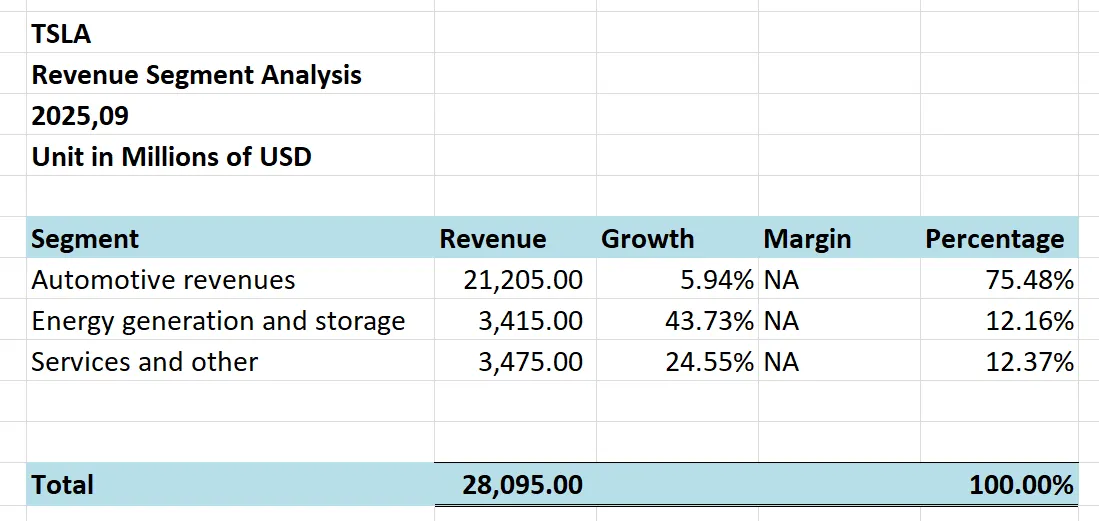Click the Revenue Segment Analysis cell
This screenshot has height=521, width=1099.
(231, 74)
